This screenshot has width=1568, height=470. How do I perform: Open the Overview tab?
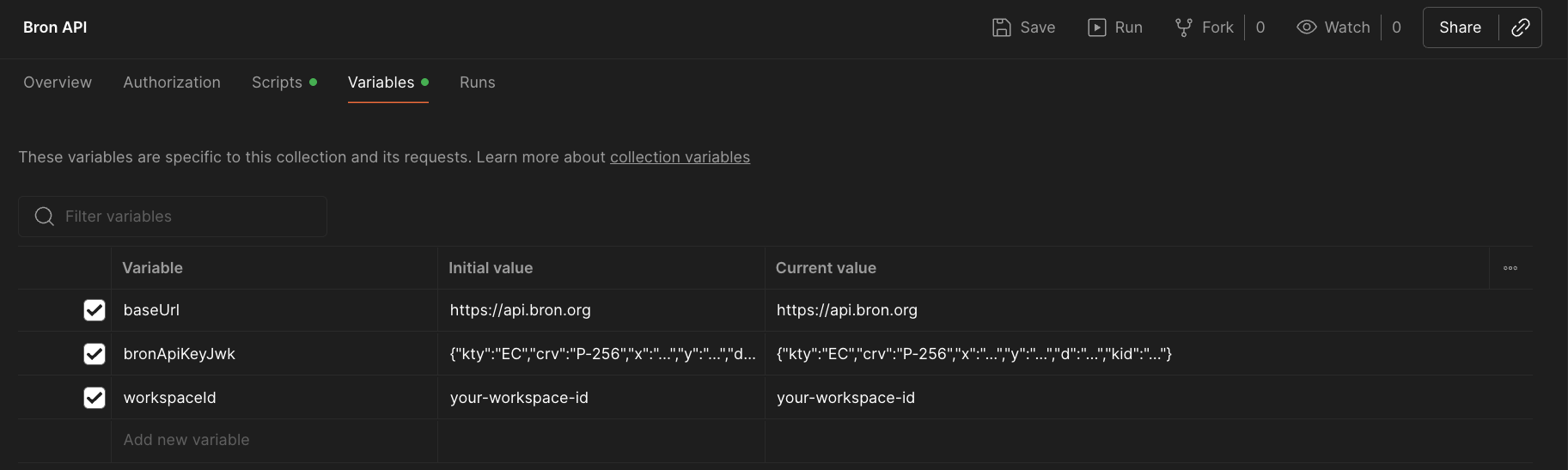point(58,82)
